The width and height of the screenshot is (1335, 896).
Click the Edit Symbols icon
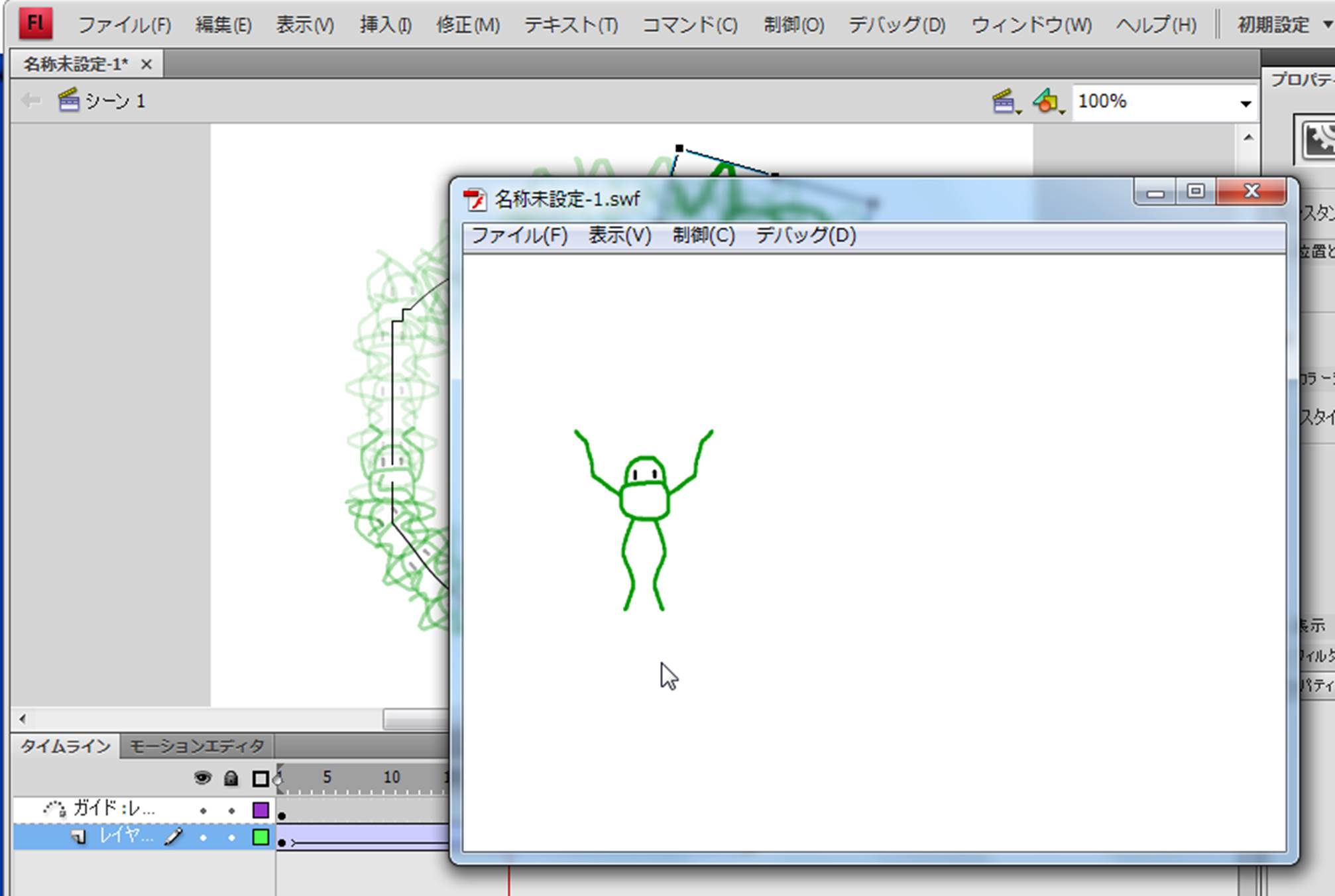(1047, 102)
